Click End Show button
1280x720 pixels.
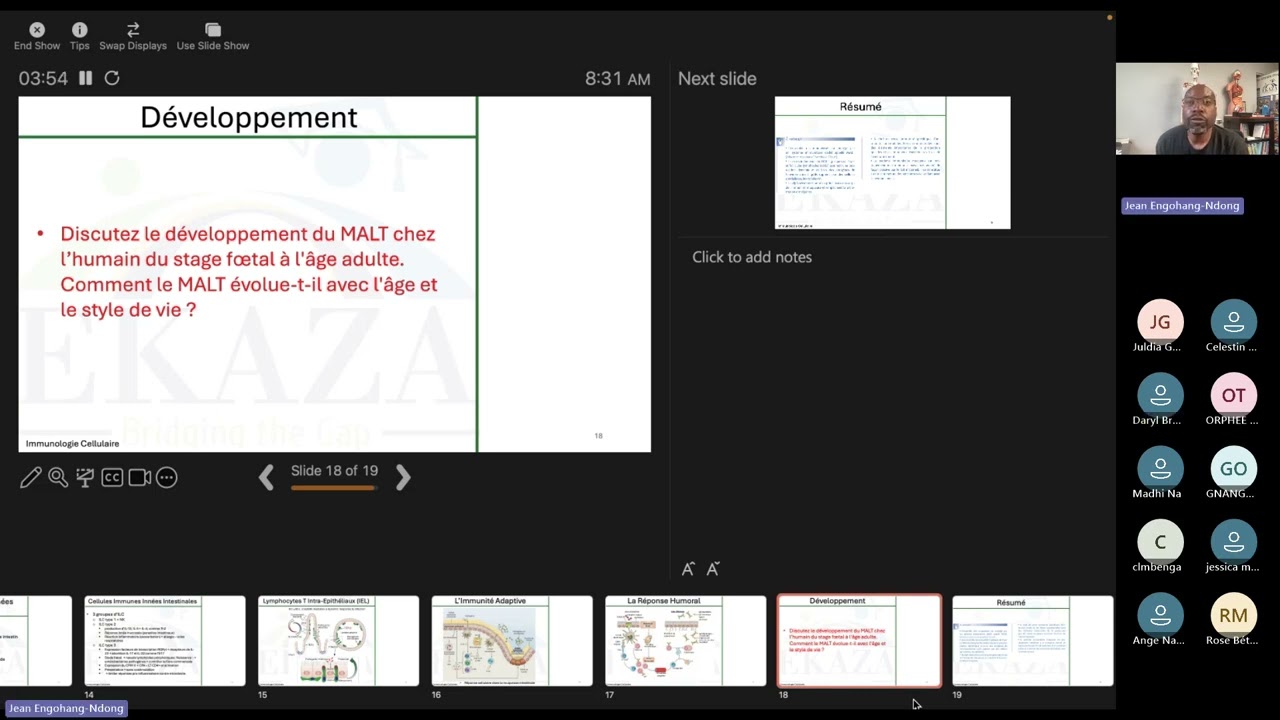[x=37, y=36]
